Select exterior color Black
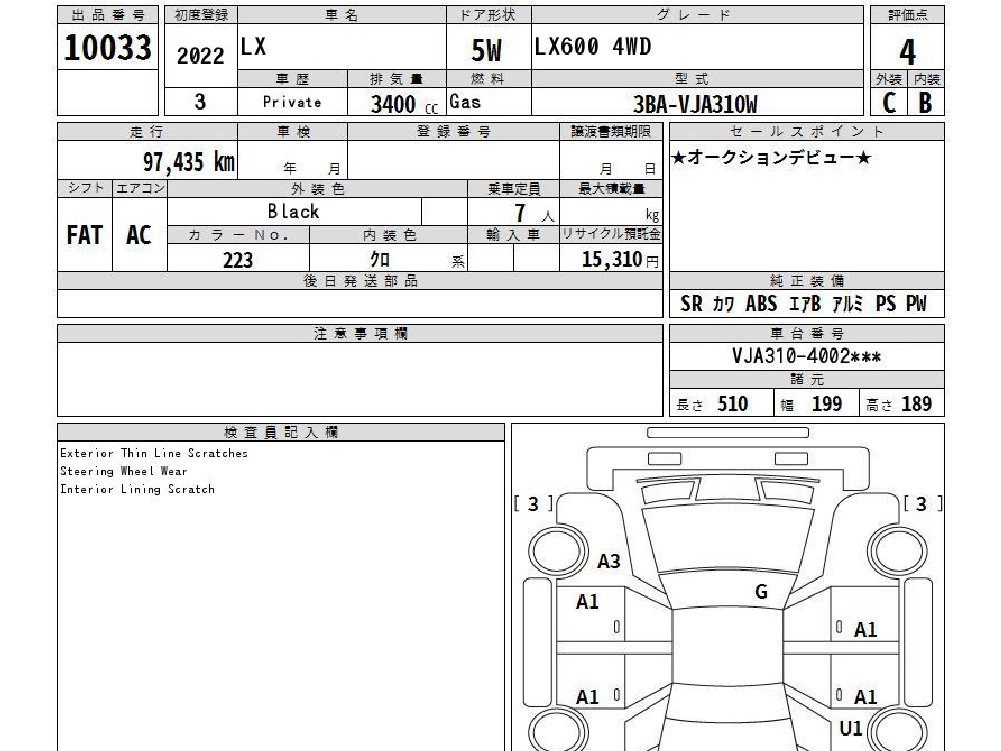 293,211
